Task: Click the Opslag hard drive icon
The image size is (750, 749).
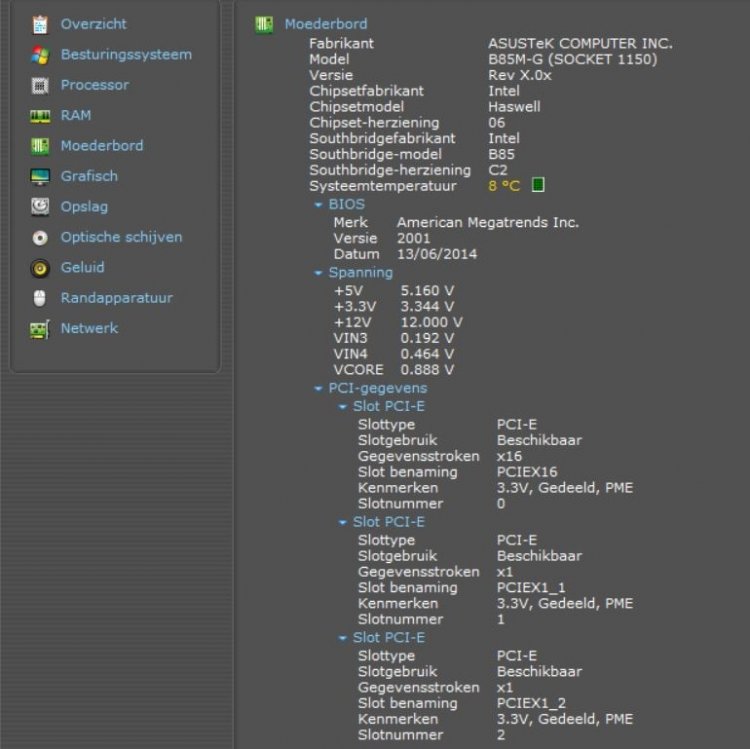Action: (x=40, y=207)
